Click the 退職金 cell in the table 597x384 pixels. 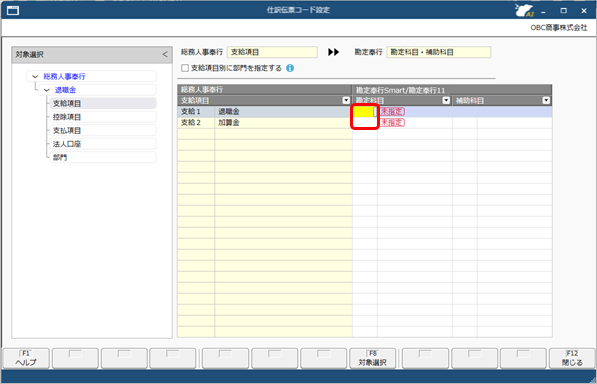pos(283,112)
